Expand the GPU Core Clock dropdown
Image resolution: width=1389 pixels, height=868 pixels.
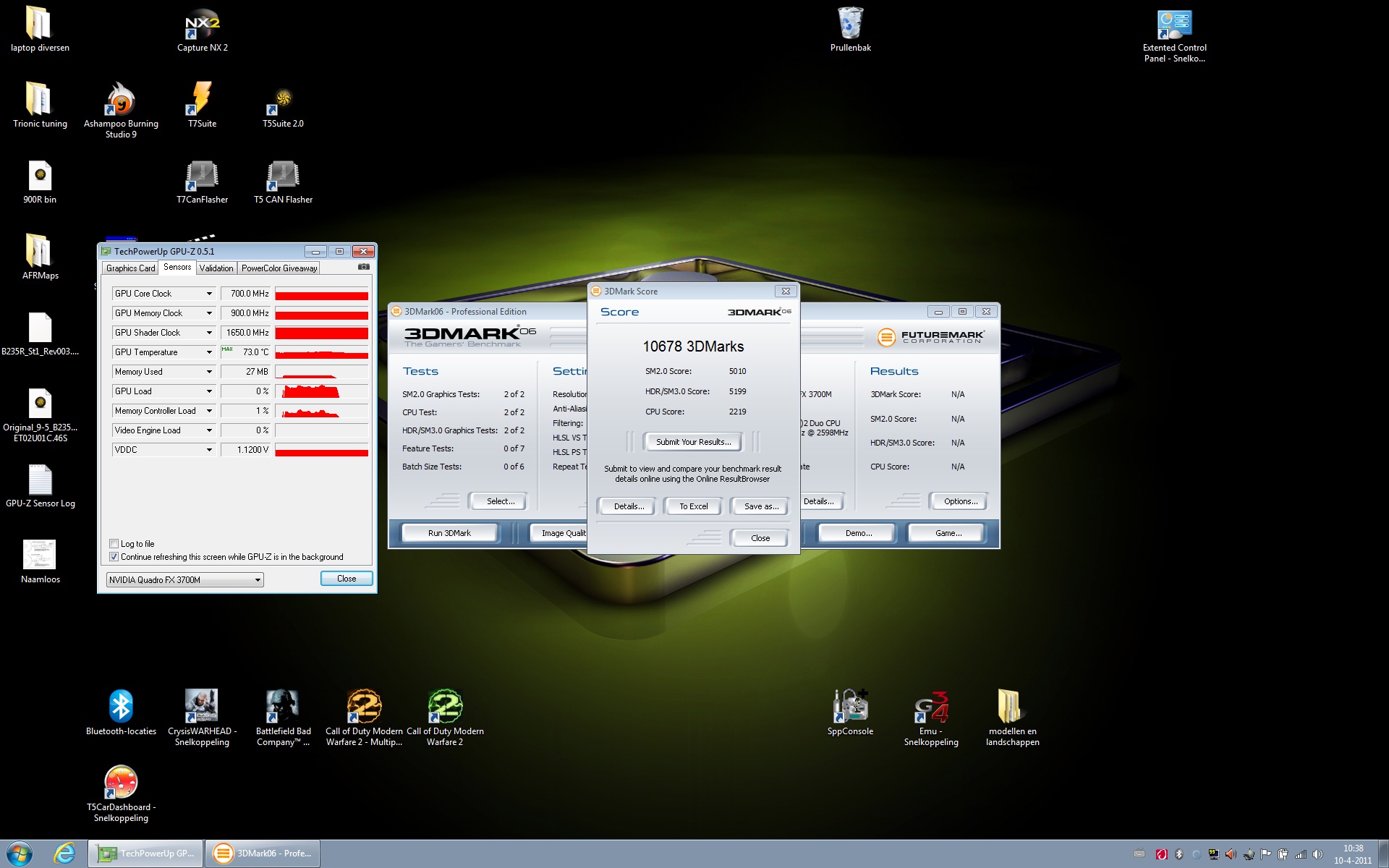(209, 294)
